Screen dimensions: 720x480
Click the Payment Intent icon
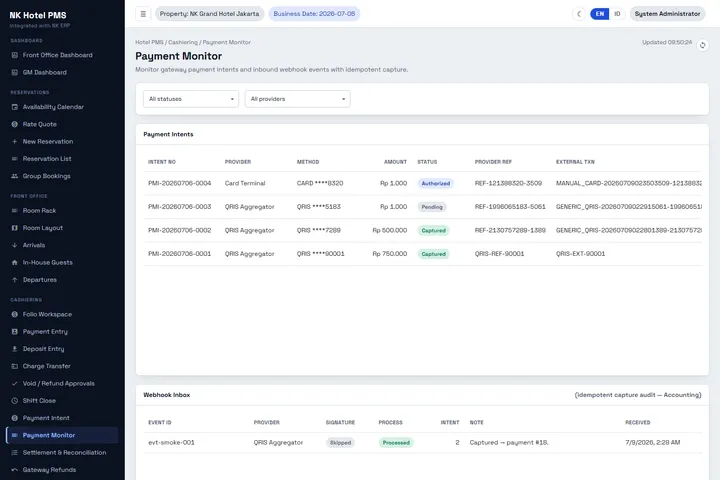(x=15, y=418)
